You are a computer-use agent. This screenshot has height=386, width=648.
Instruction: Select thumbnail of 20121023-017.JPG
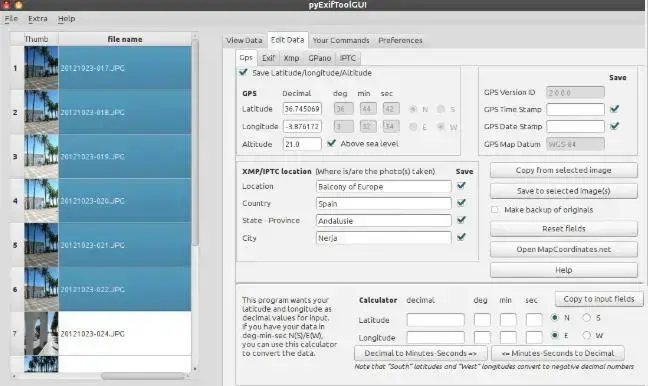(41, 68)
